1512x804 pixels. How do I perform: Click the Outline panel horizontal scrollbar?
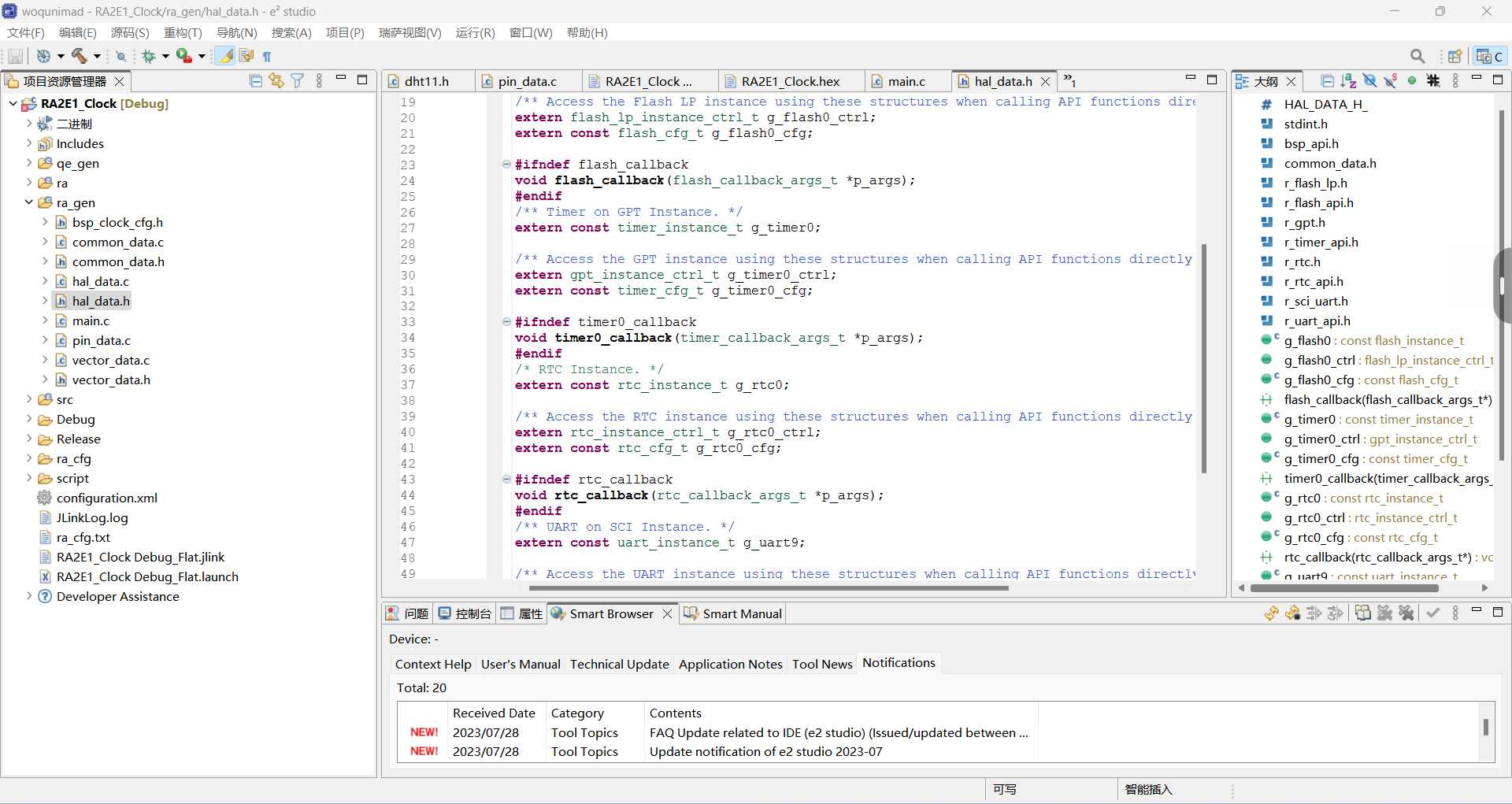pyautogui.click(x=1343, y=587)
